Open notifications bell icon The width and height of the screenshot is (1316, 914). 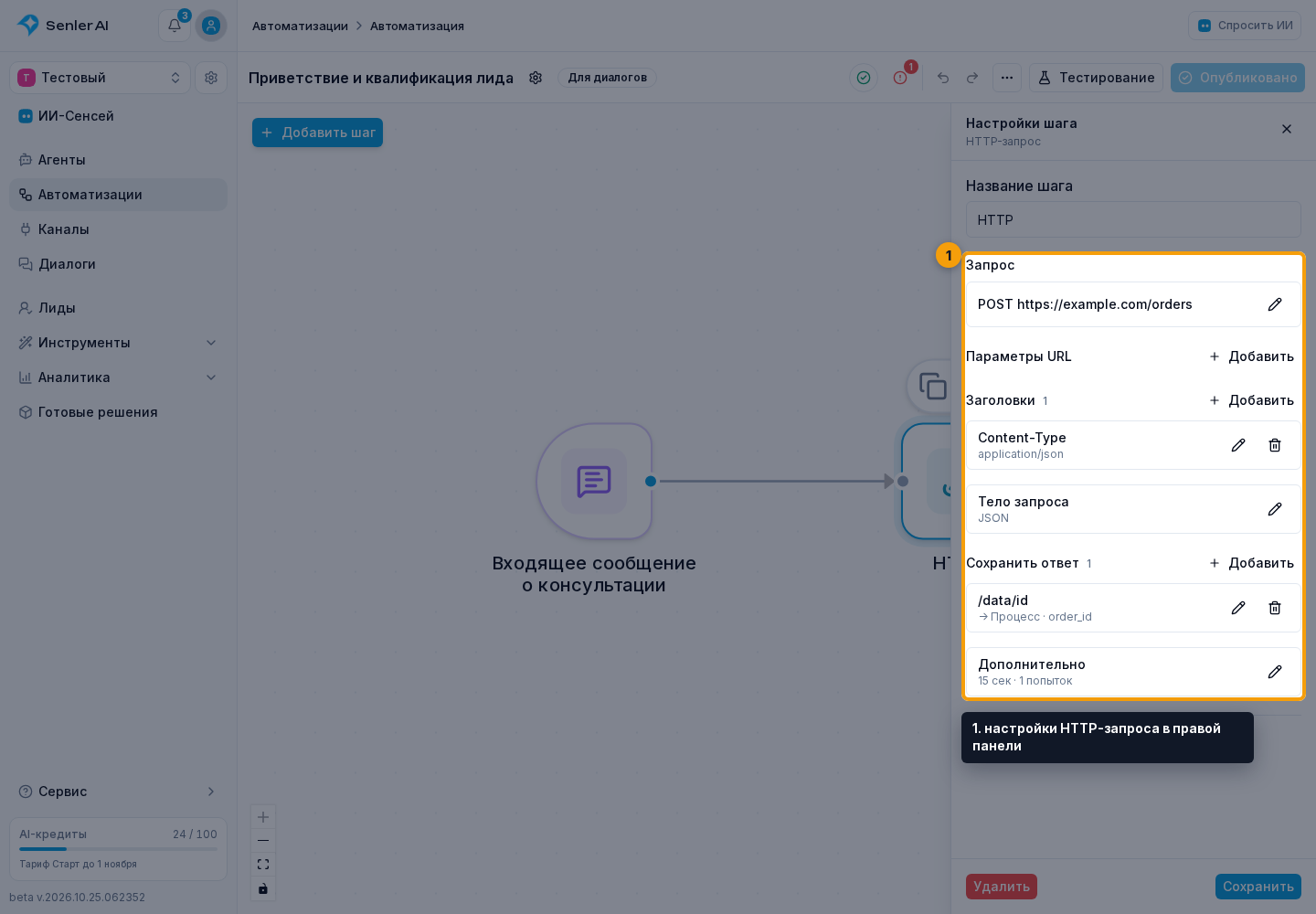point(175,26)
